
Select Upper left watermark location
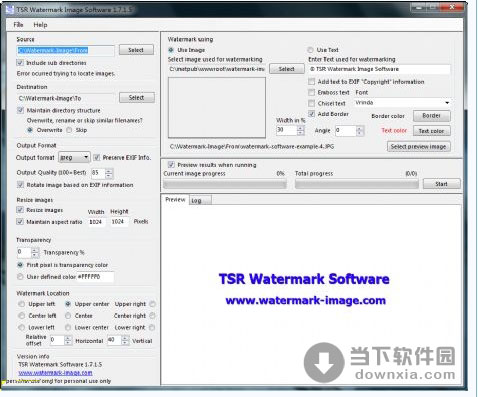22,304
